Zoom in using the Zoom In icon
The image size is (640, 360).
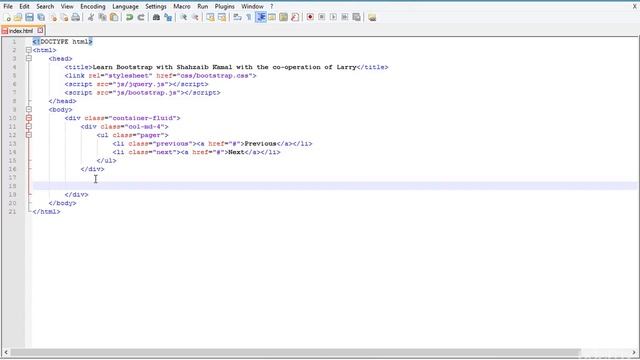coord(184,17)
